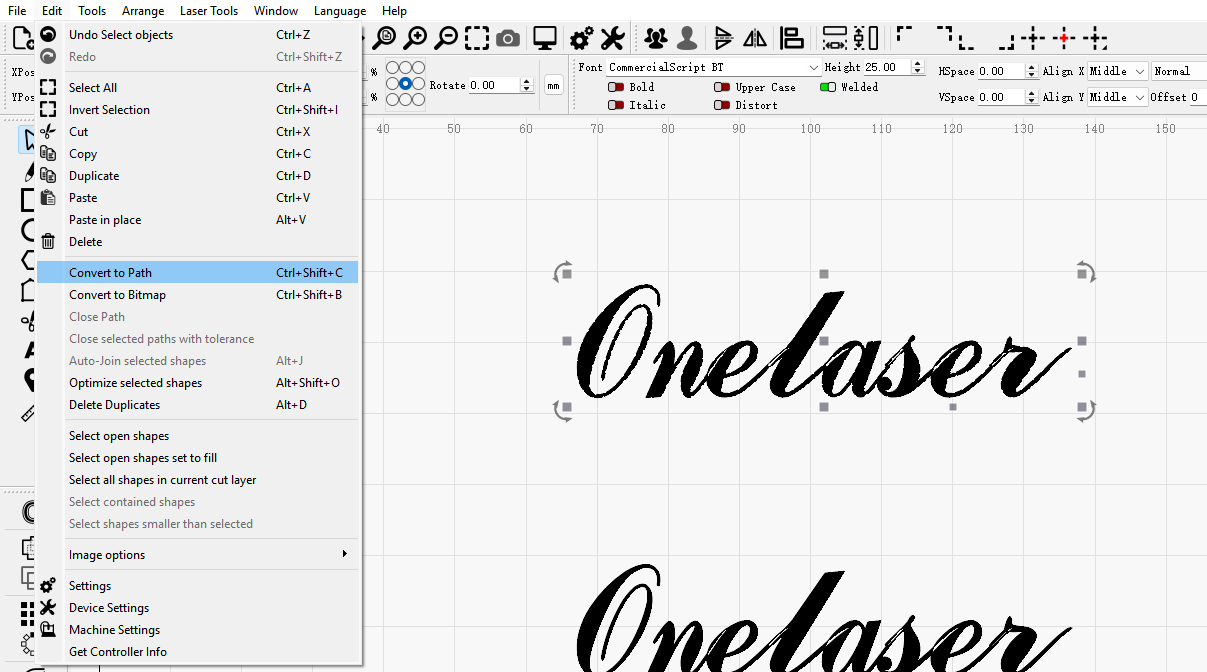Click the Group objects people icon
This screenshot has width=1207, height=672.
(x=655, y=38)
